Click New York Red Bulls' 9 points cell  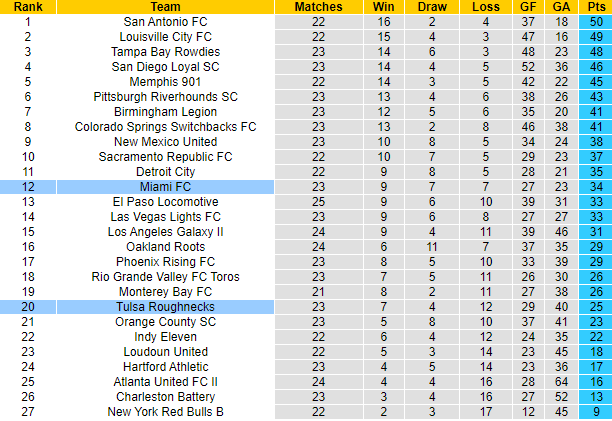coord(595,412)
